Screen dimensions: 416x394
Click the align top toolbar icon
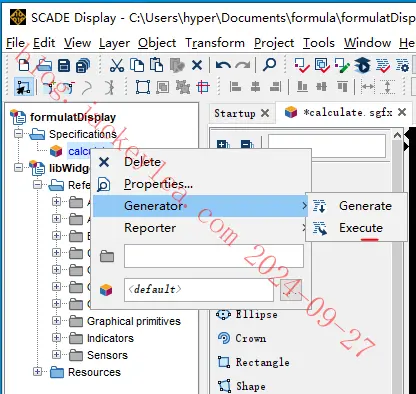342,86
